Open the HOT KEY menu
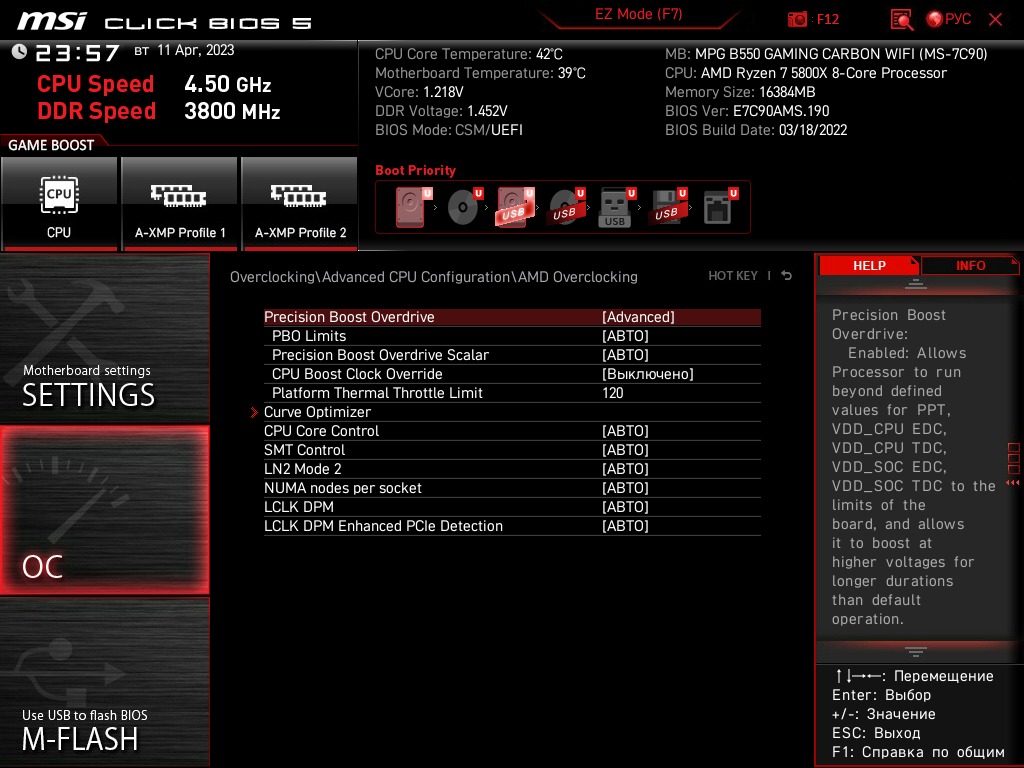1024x768 pixels. tap(733, 276)
